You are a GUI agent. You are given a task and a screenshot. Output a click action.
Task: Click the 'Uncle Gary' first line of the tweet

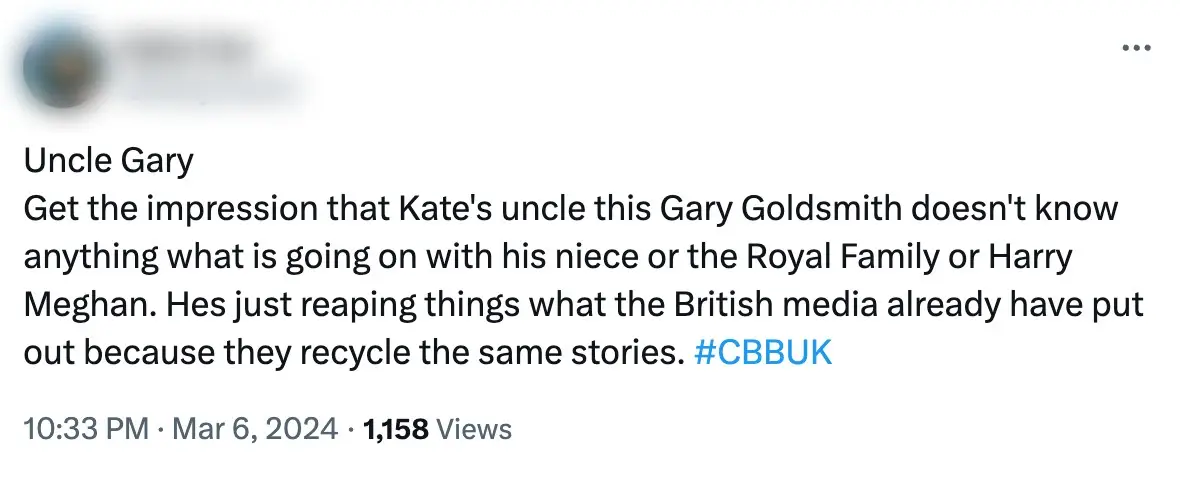point(107,161)
